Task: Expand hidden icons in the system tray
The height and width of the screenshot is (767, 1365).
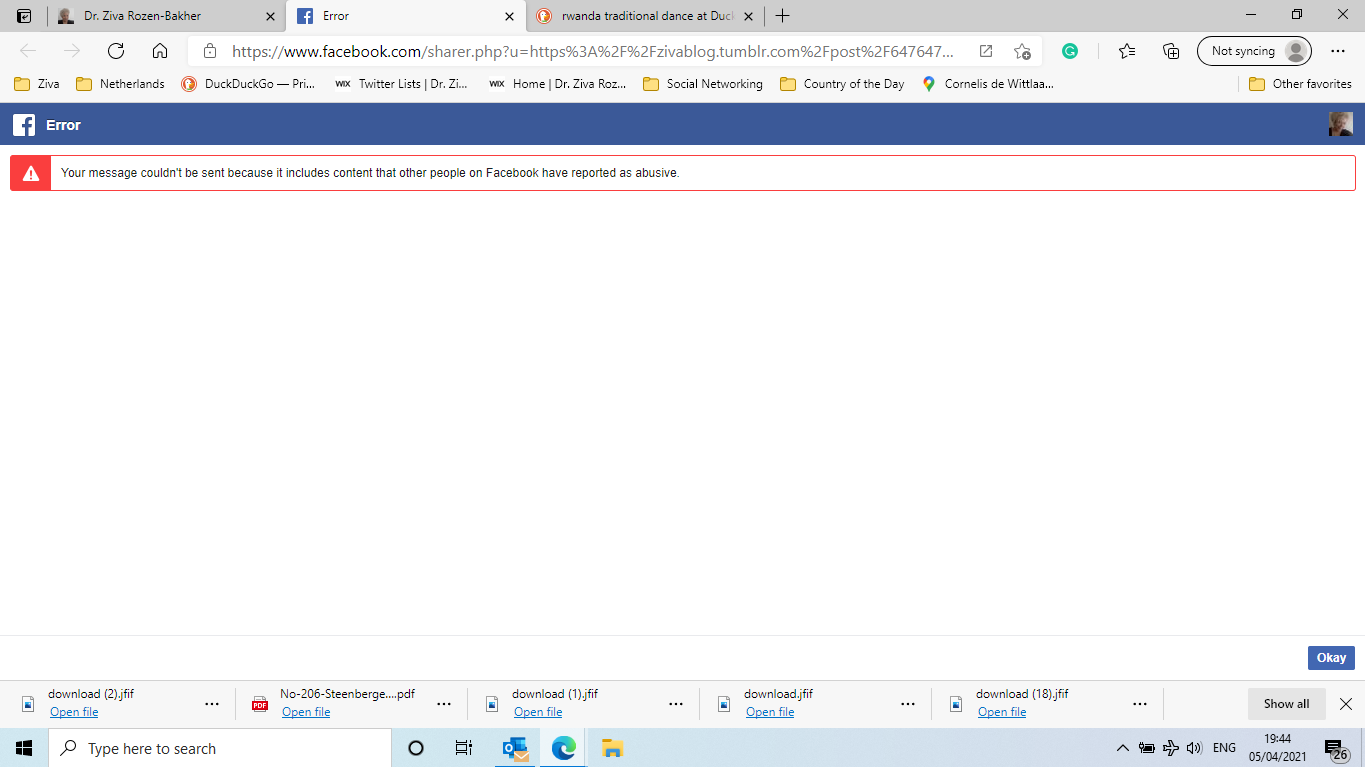Action: (x=1121, y=747)
